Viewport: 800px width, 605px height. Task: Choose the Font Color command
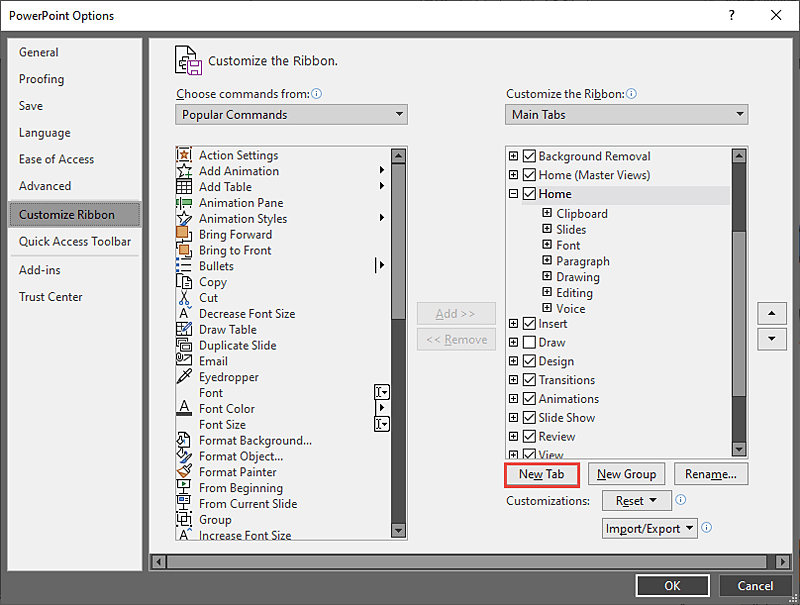(x=226, y=408)
